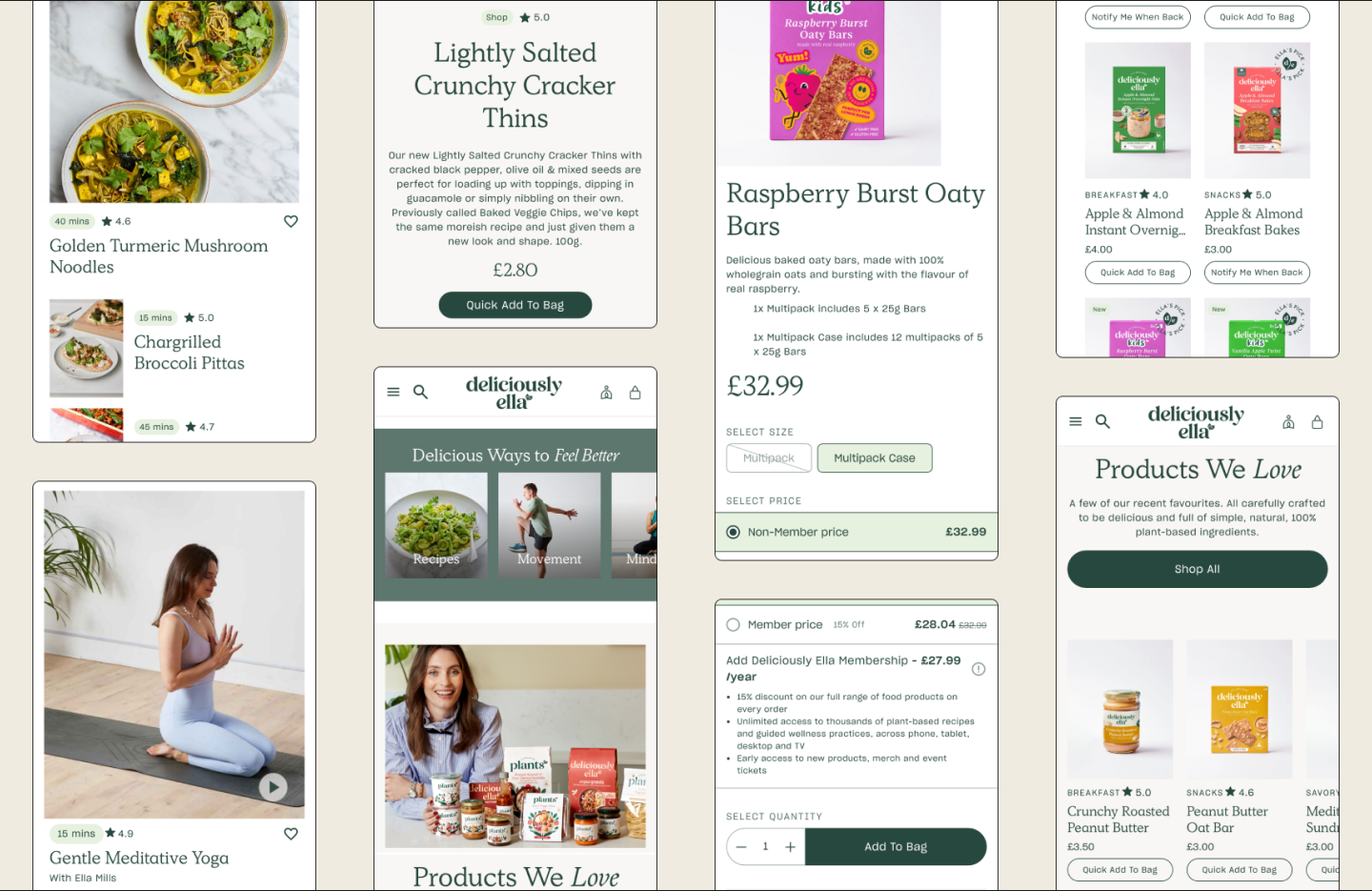Open the Chargrilled Broccoli Pittas thumbnail
Image resolution: width=1372 pixels, height=891 pixels.
click(87, 348)
